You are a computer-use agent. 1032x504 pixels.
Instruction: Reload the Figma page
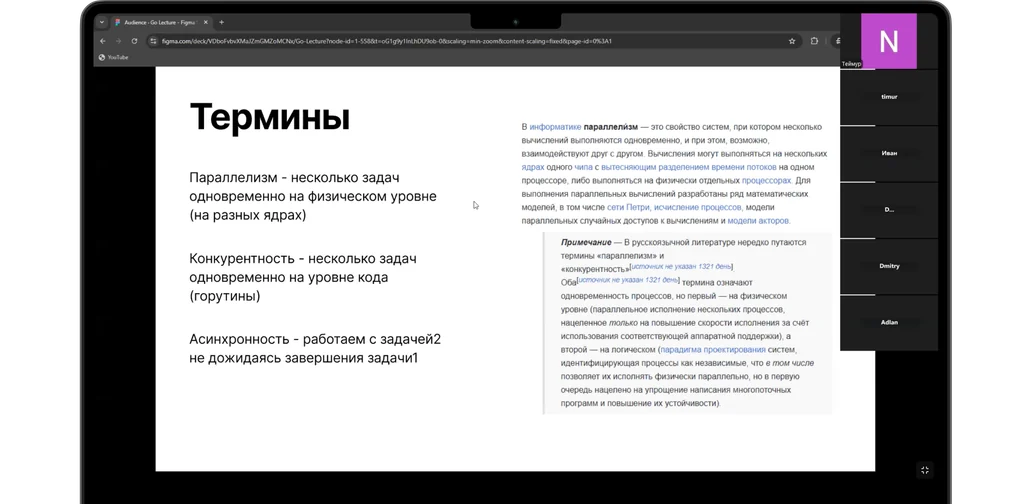coord(134,41)
